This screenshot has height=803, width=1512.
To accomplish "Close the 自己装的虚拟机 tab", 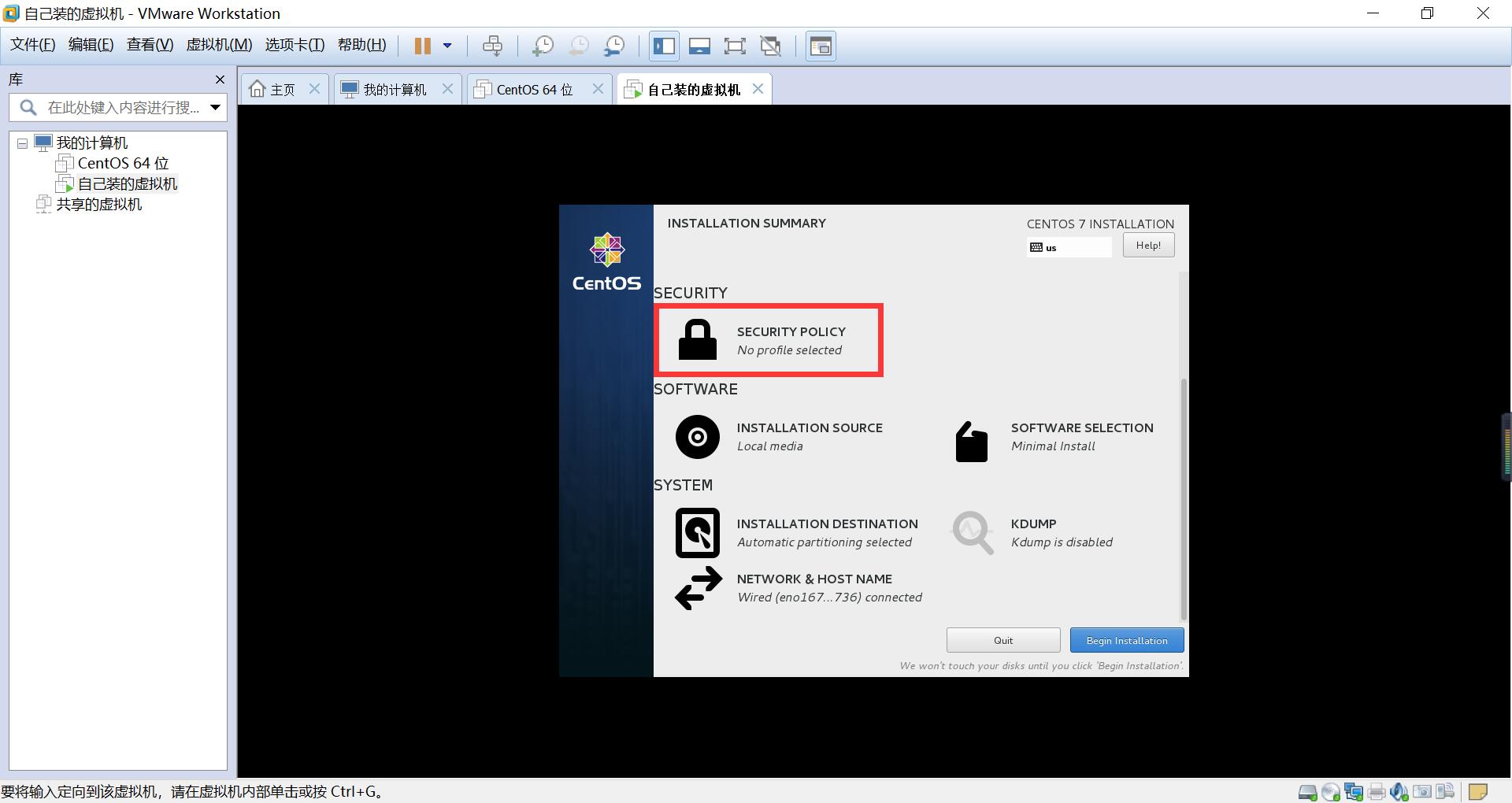I will [x=758, y=89].
